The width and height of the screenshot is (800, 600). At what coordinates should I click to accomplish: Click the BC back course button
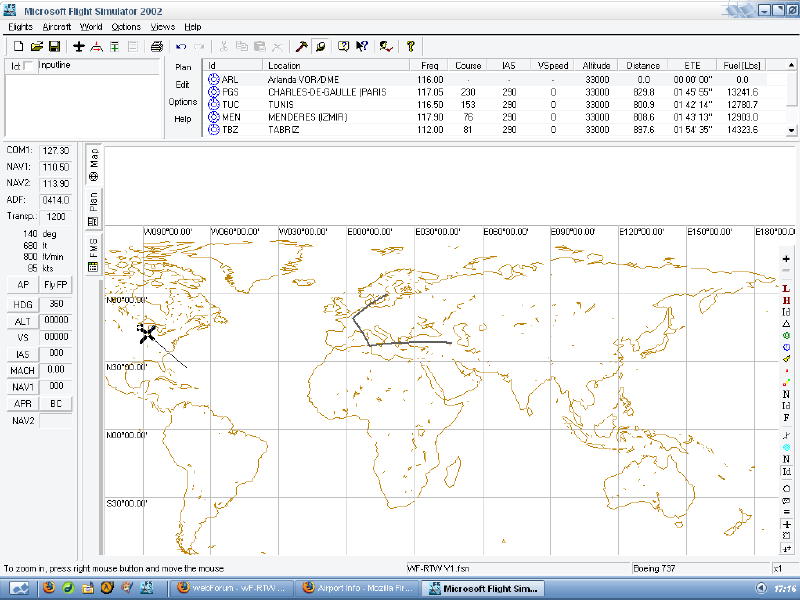[56, 404]
